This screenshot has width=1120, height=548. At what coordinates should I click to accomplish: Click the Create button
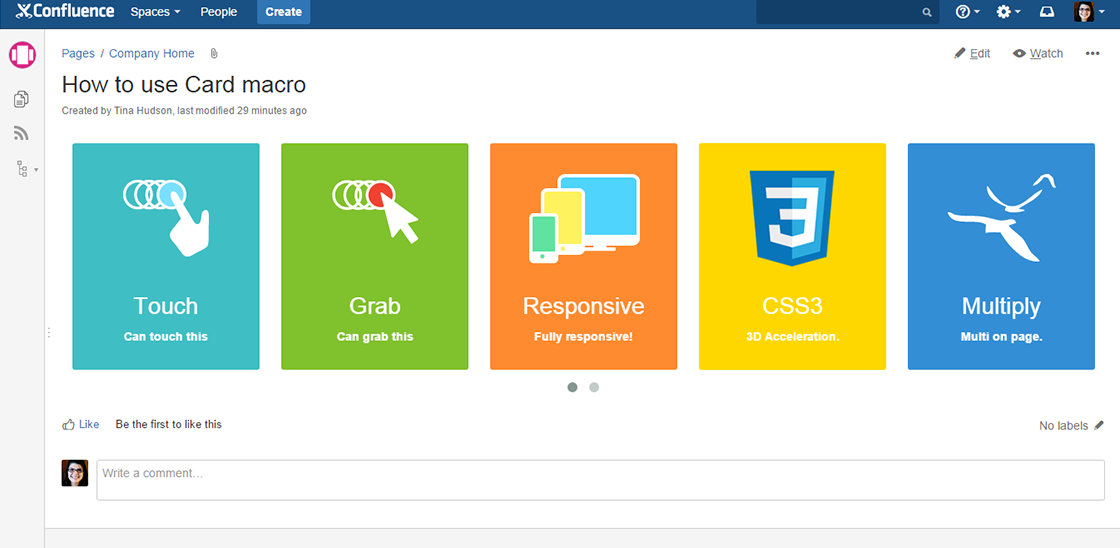(284, 12)
